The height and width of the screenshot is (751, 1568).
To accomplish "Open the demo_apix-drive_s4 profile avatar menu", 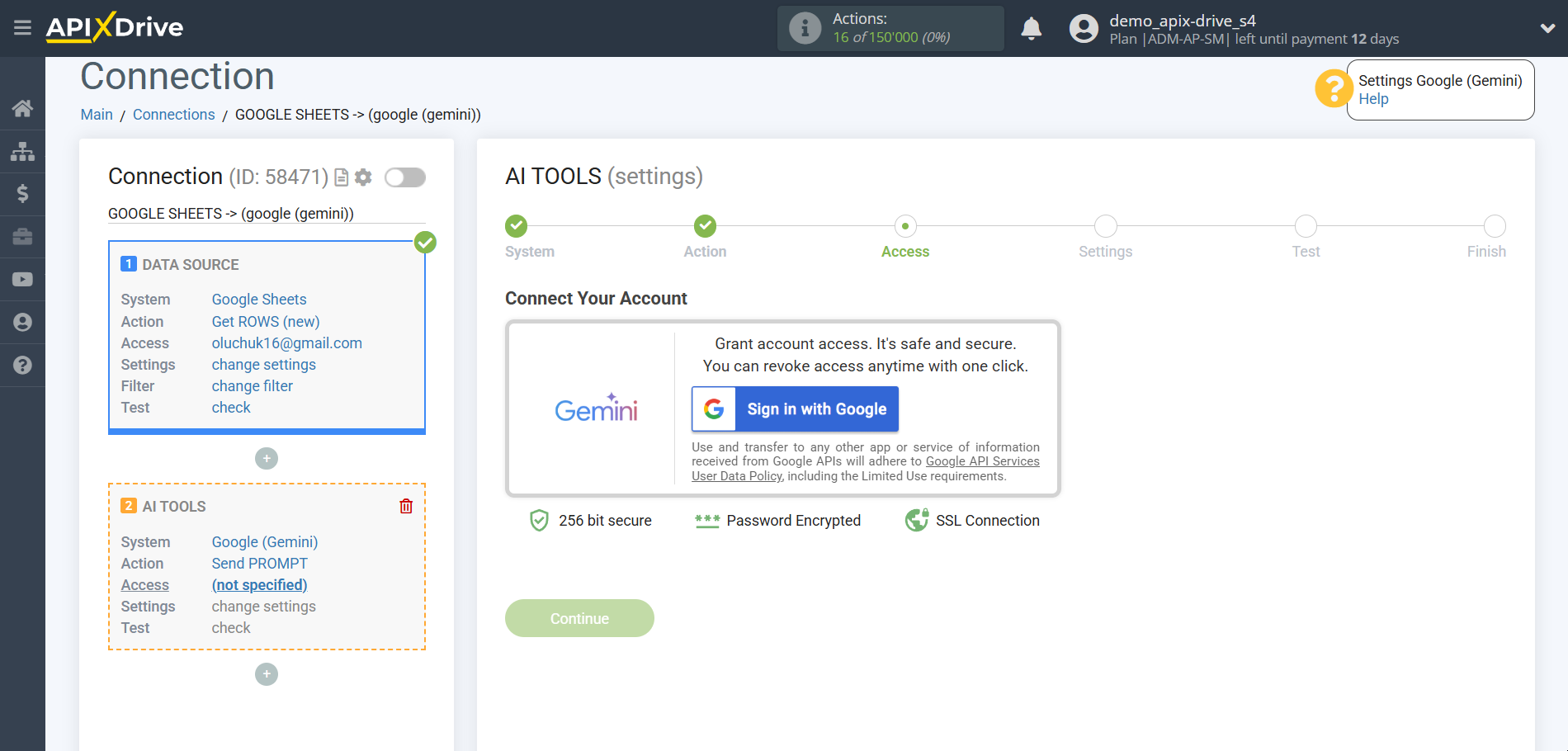I will pos(1084,28).
